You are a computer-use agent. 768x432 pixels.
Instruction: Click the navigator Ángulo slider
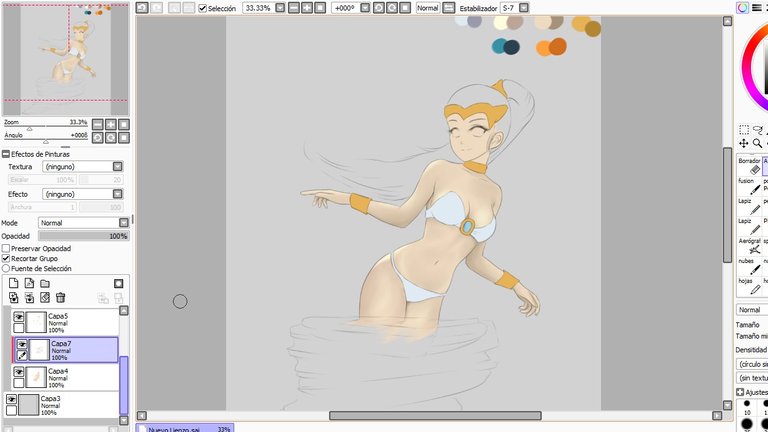(x=46, y=142)
